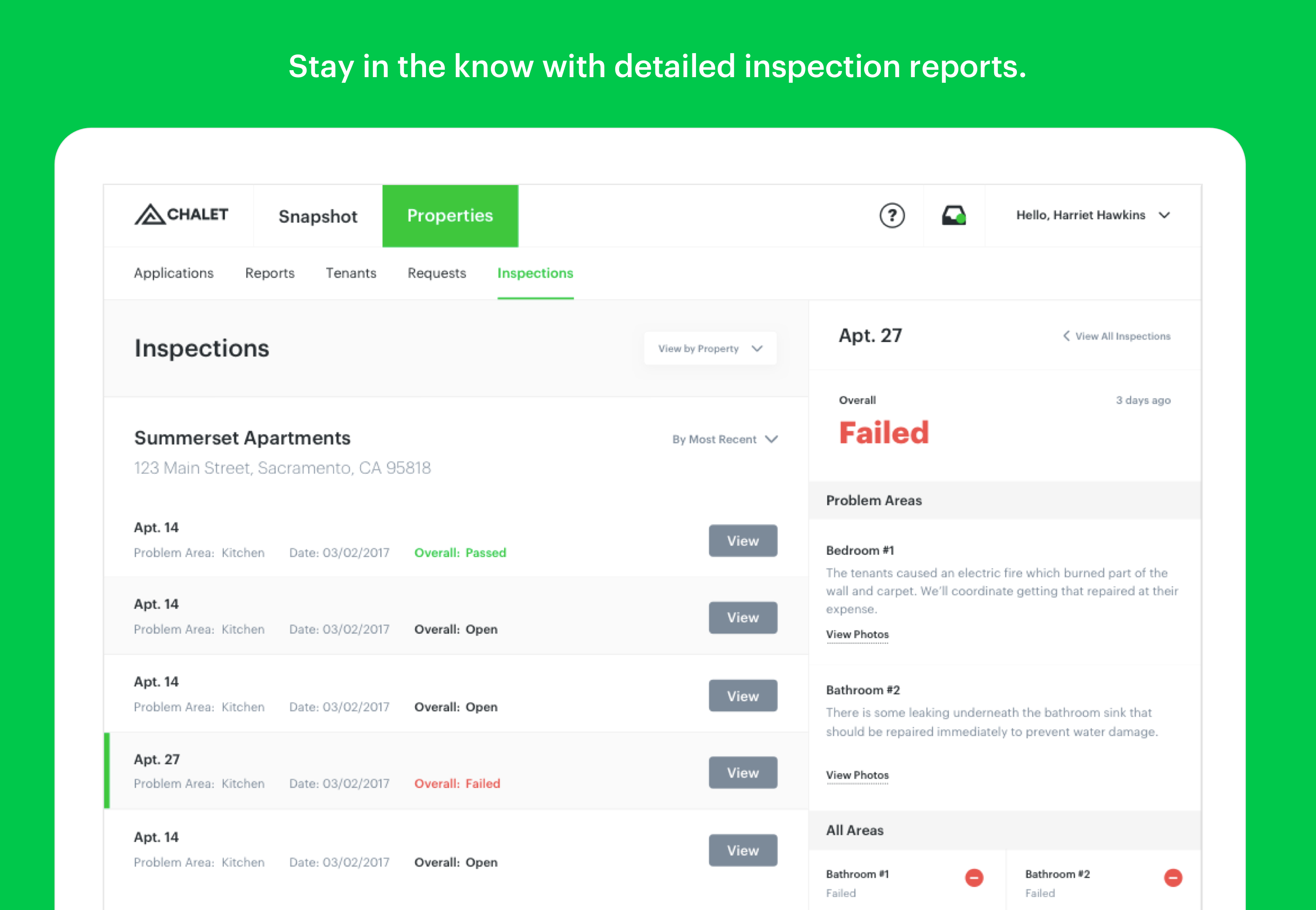Click Bathroom #2 failed red status icon
The width and height of the screenshot is (1316, 910).
pyautogui.click(x=1173, y=877)
